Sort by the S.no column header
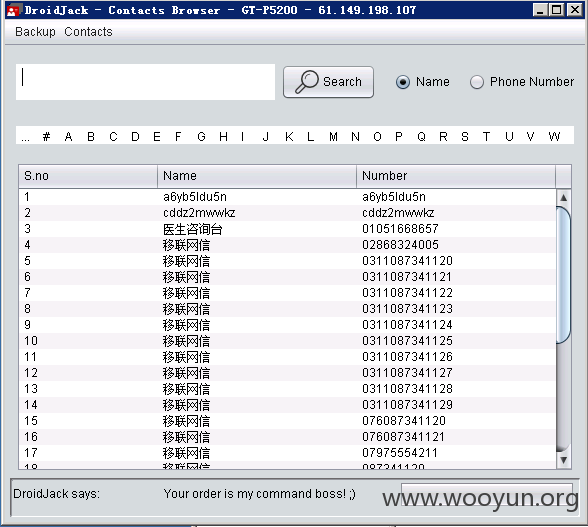Screen dimensions: 588x527 (x=88, y=176)
